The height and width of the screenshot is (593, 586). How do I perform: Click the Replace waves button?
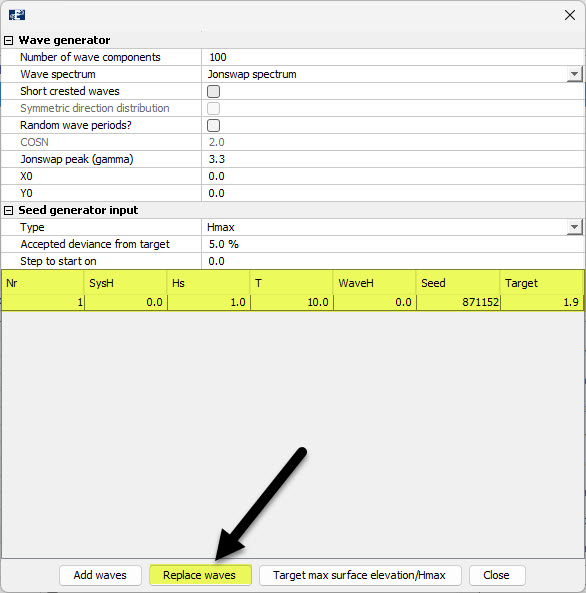(200, 575)
